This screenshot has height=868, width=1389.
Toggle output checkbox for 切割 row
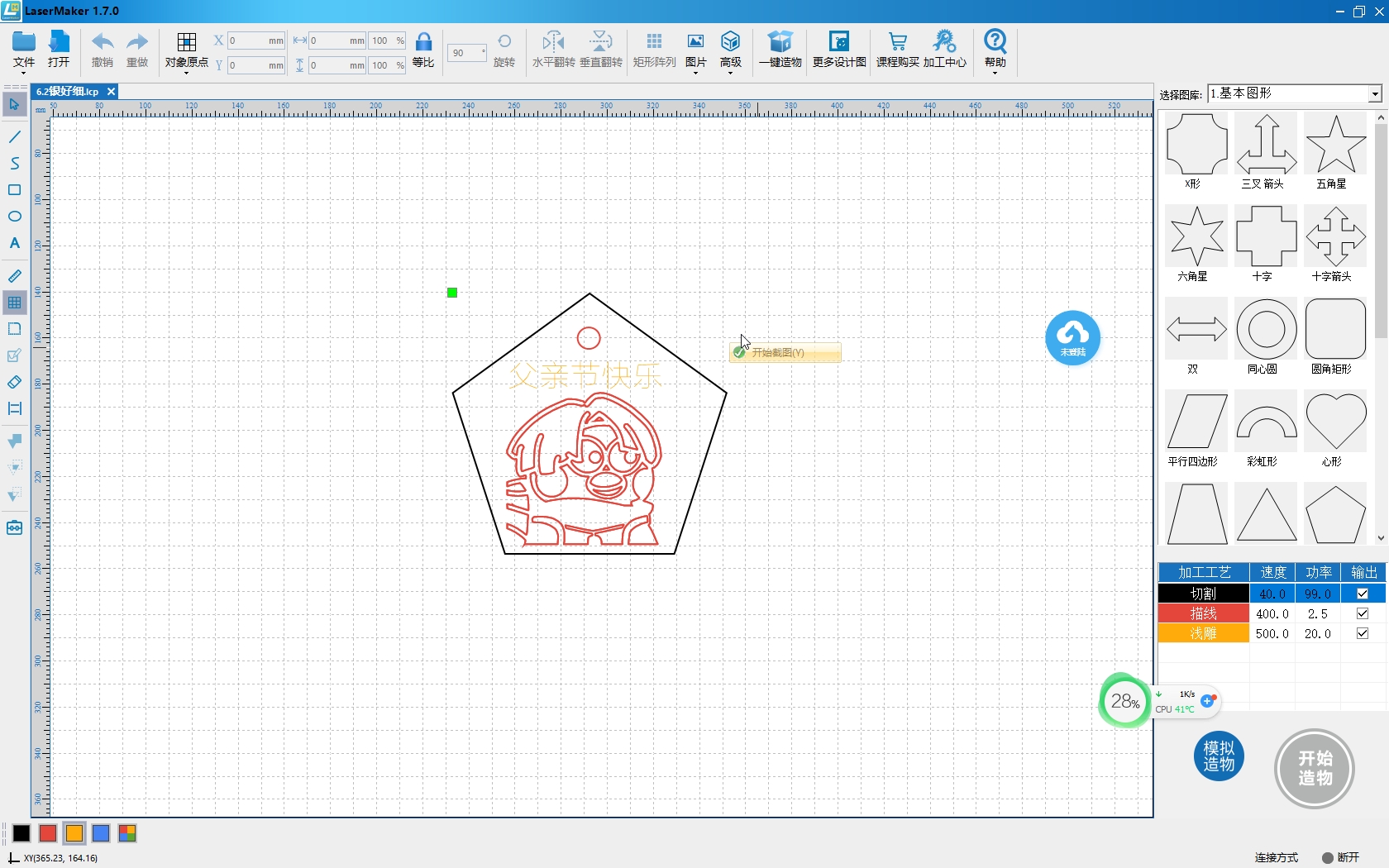(x=1363, y=594)
